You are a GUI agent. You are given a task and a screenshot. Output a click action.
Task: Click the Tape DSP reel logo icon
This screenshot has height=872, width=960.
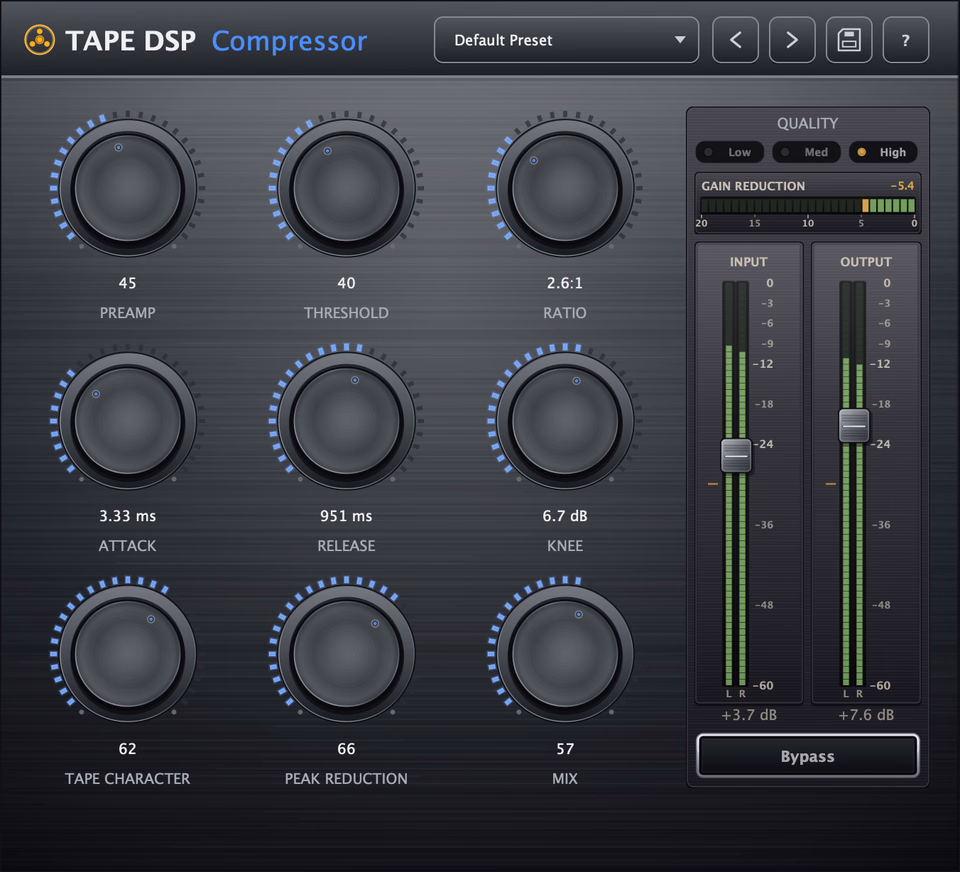[x=40, y=40]
